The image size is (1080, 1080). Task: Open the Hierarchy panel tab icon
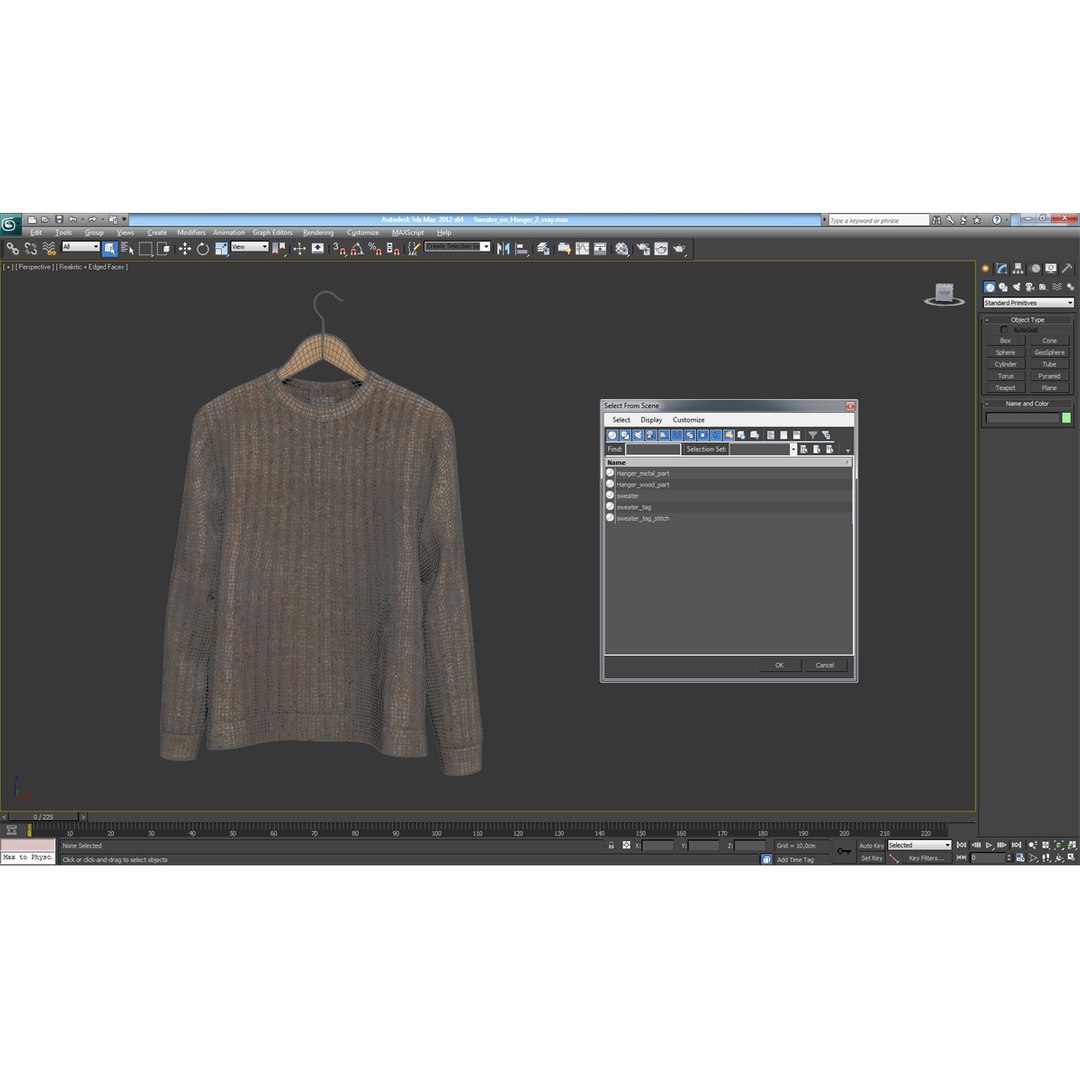(x=1018, y=269)
